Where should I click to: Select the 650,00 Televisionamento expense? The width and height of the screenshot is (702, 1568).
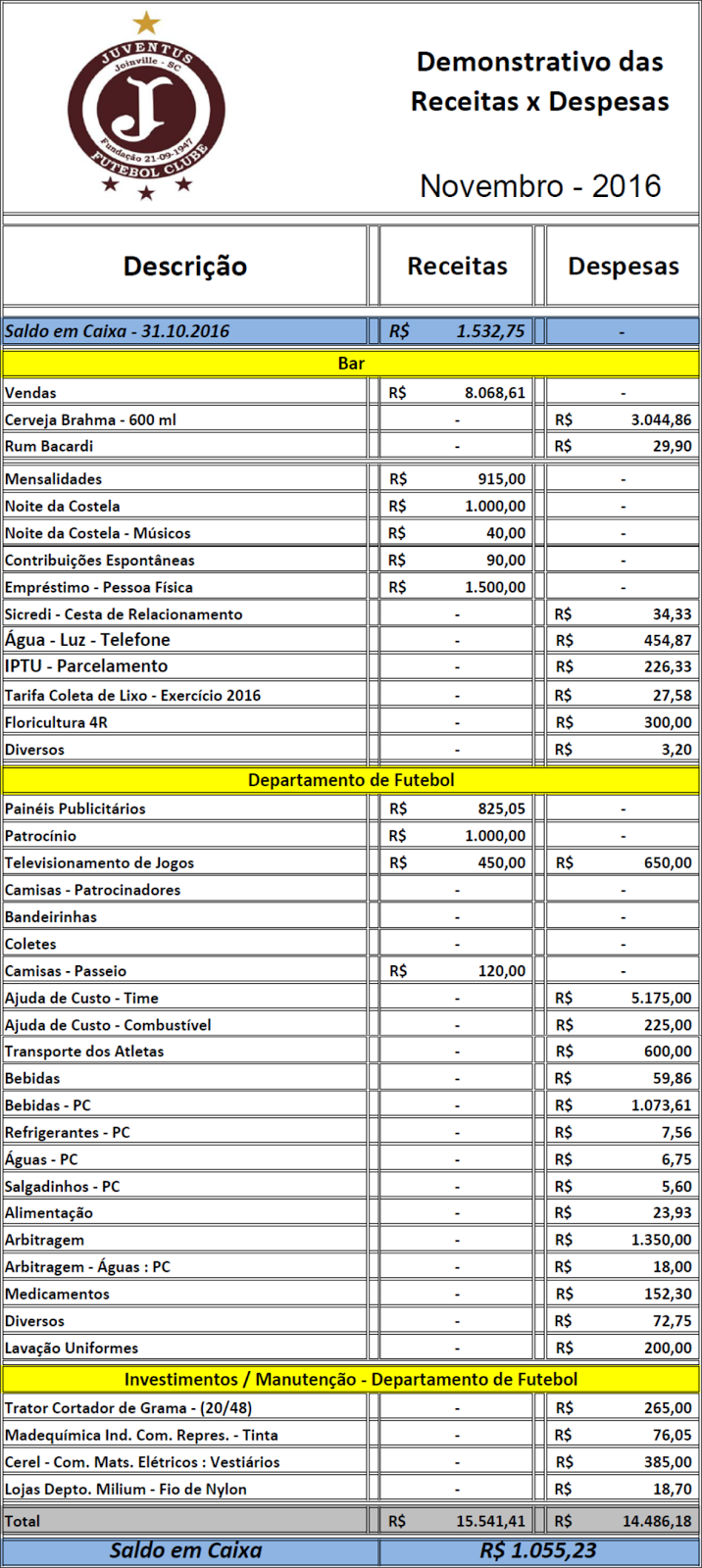tap(623, 863)
